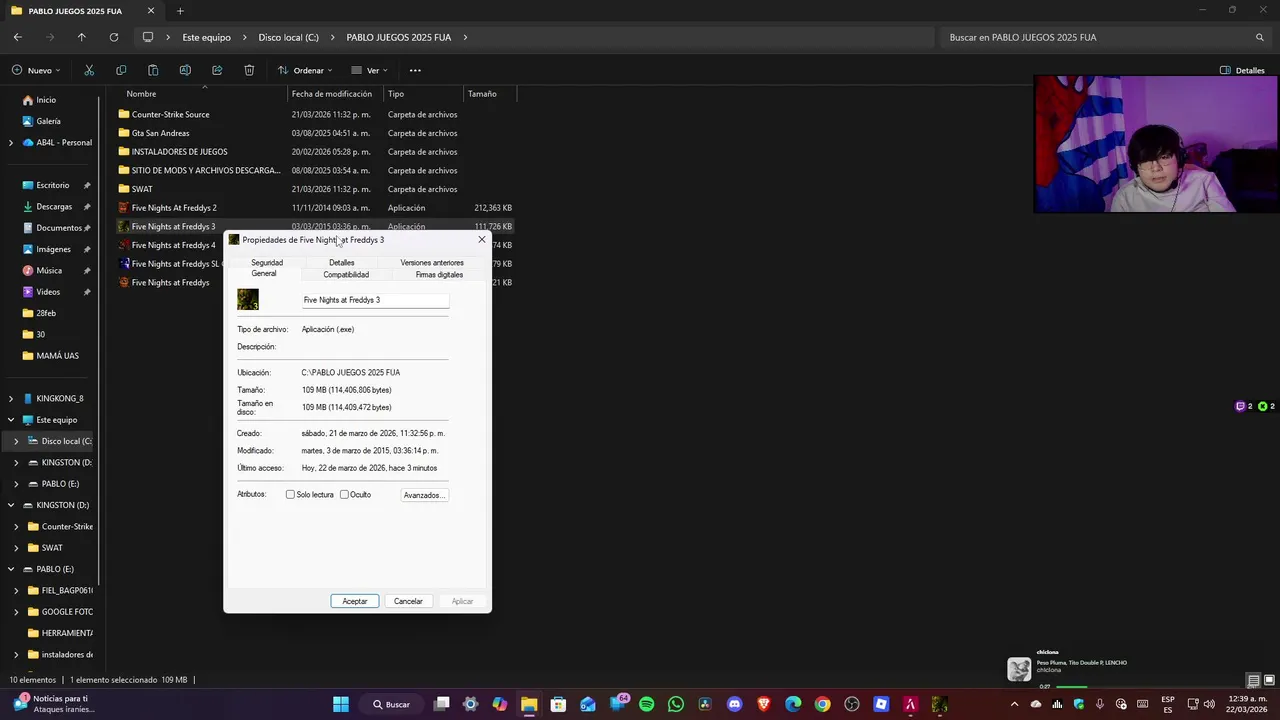
Task: Expand the PABLO (E:) node under Este equipo
Action: point(16,484)
